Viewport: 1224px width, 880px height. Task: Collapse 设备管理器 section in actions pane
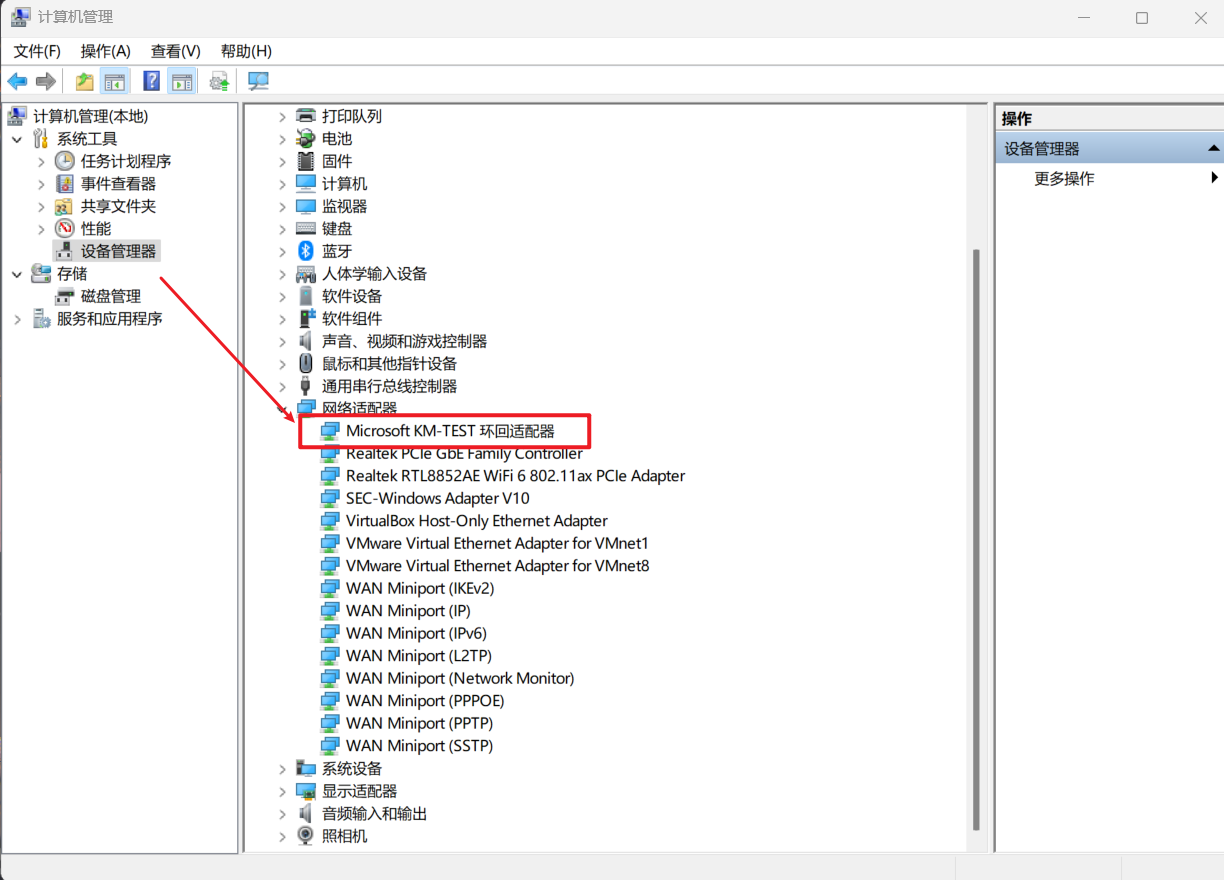1214,148
